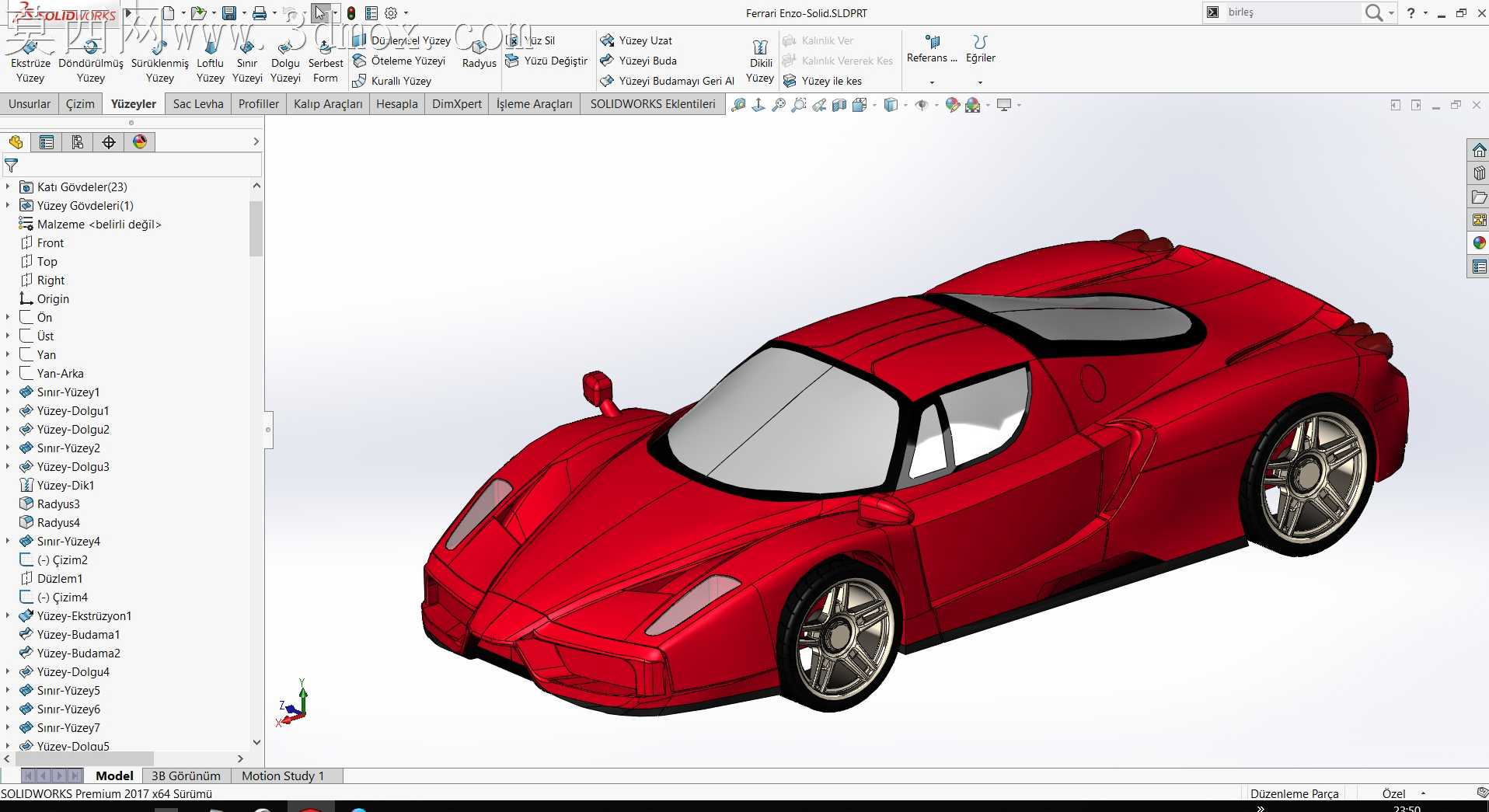Click the feature tree filter icon
Screen dimensions: 1489x812
(x=11, y=166)
